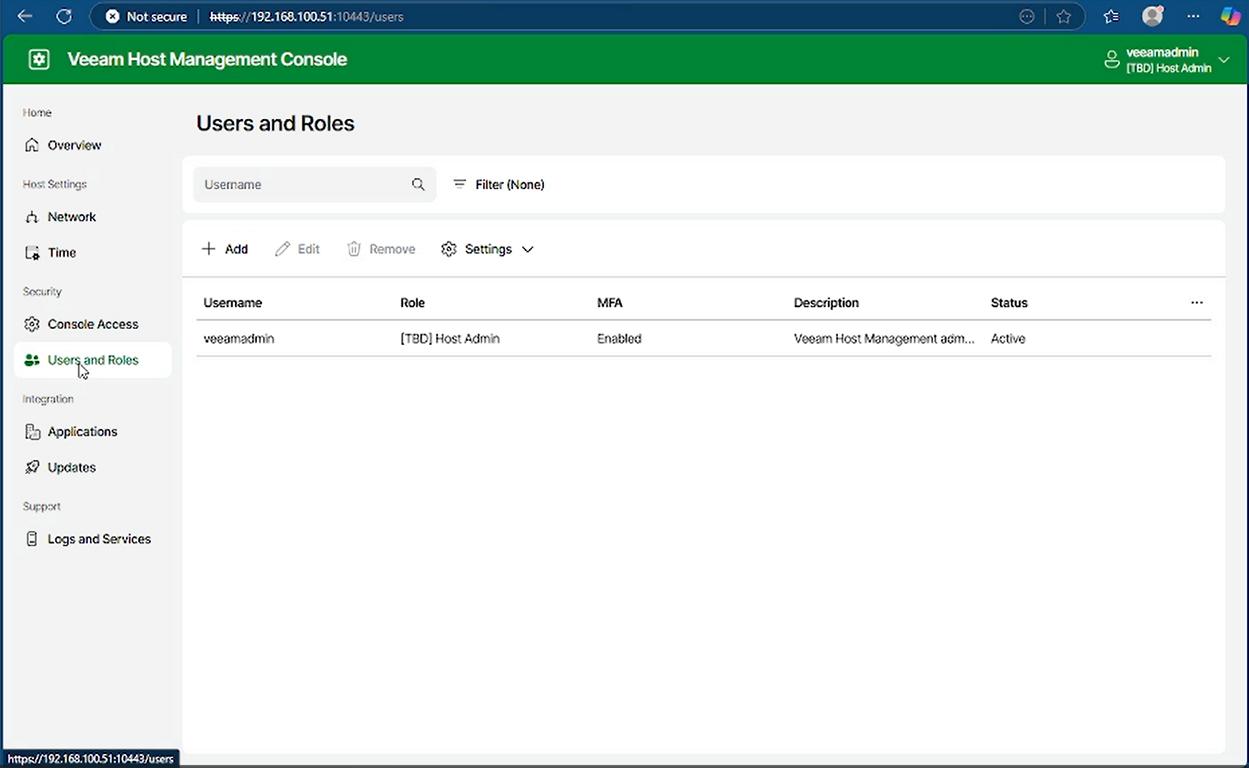Open the Updates section
The width and height of the screenshot is (1249, 768).
pyautogui.click(x=71, y=467)
